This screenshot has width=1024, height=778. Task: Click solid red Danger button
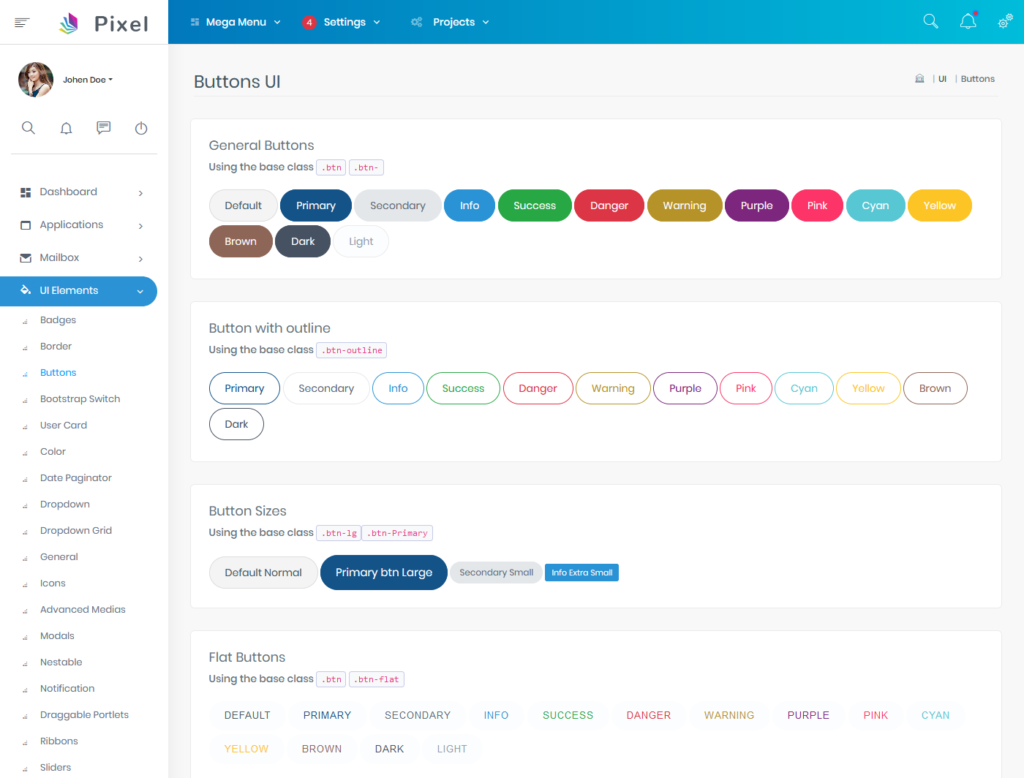pyautogui.click(x=609, y=206)
